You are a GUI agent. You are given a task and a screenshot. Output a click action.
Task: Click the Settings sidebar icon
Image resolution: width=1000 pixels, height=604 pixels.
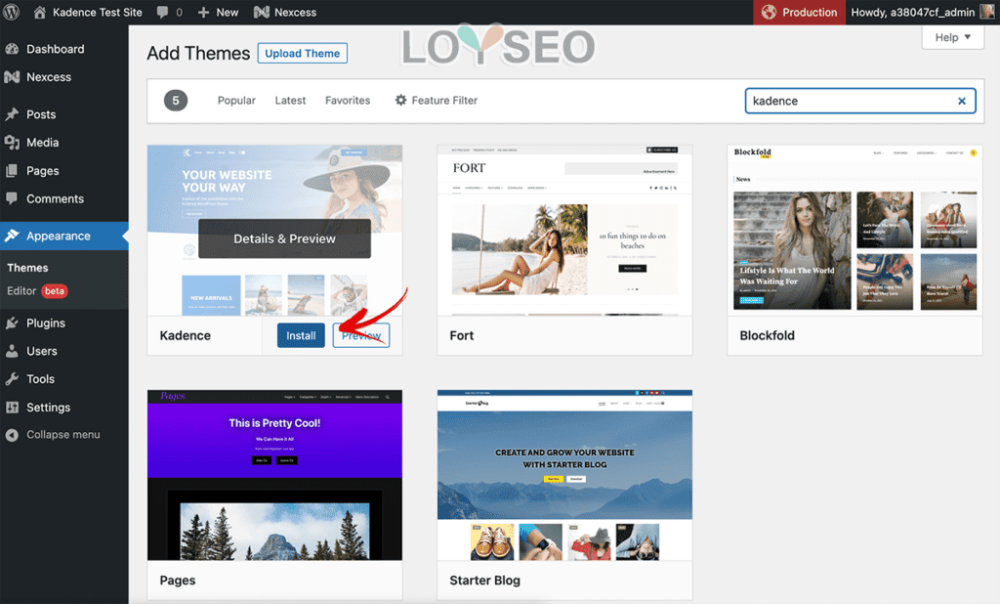pos(12,408)
